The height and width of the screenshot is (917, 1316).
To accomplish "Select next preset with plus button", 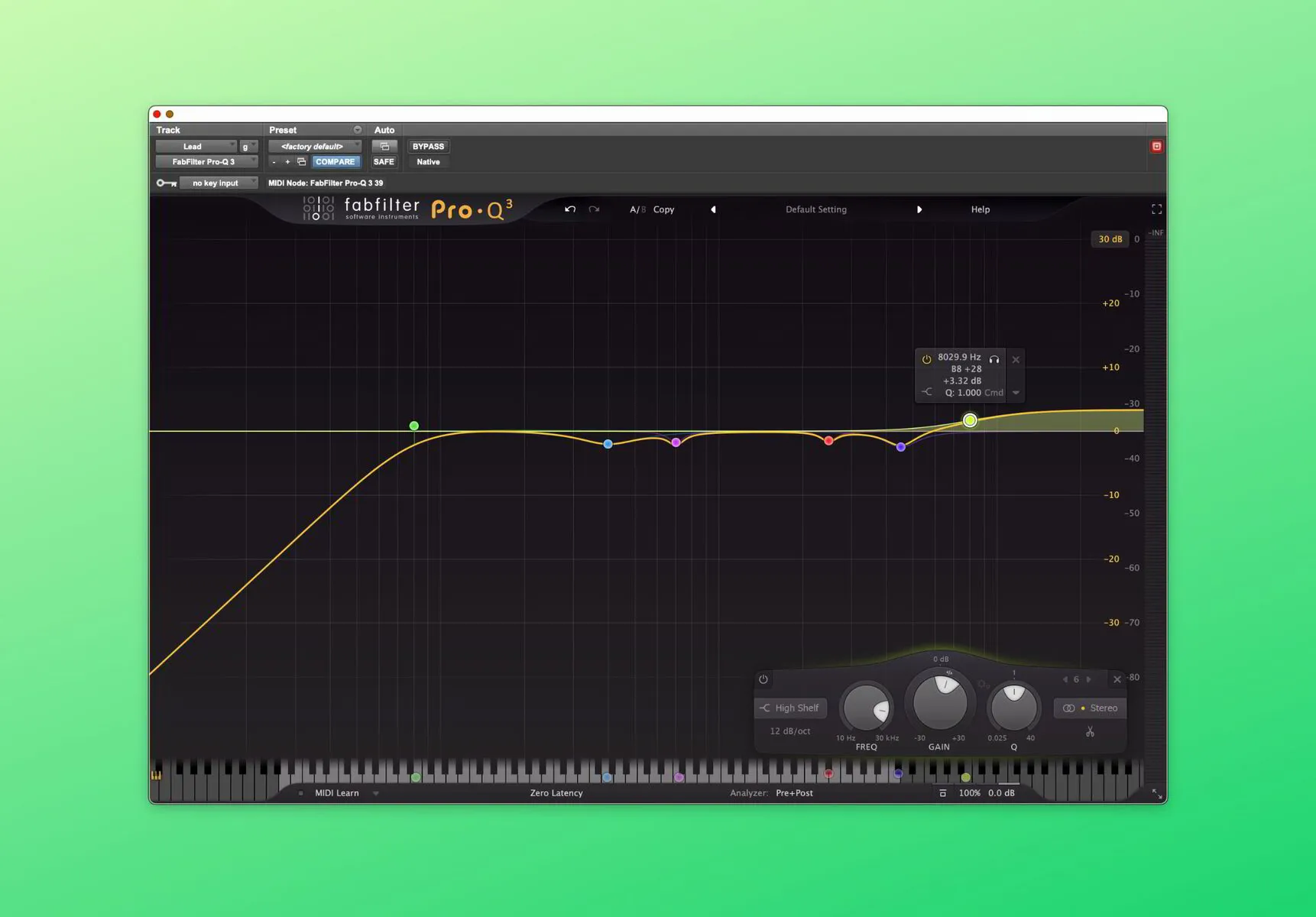I will (x=287, y=162).
